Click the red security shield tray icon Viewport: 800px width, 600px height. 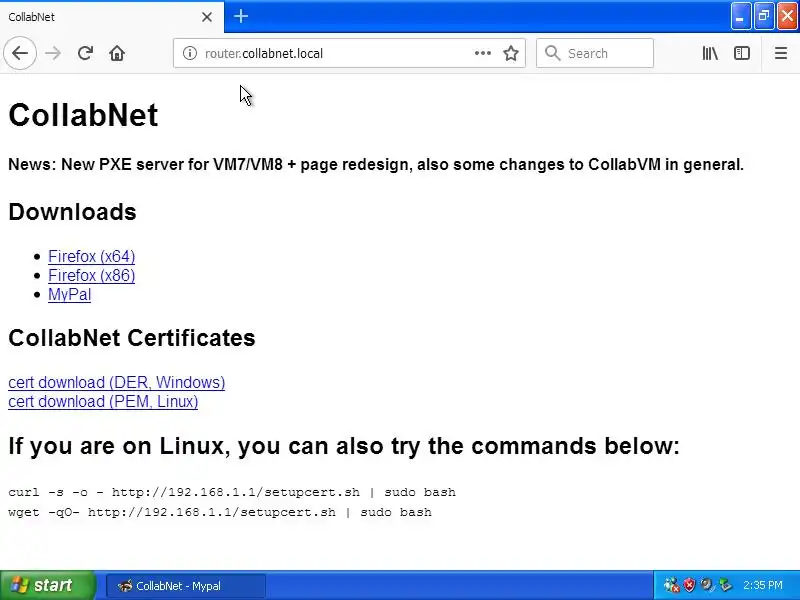(x=689, y=585)
